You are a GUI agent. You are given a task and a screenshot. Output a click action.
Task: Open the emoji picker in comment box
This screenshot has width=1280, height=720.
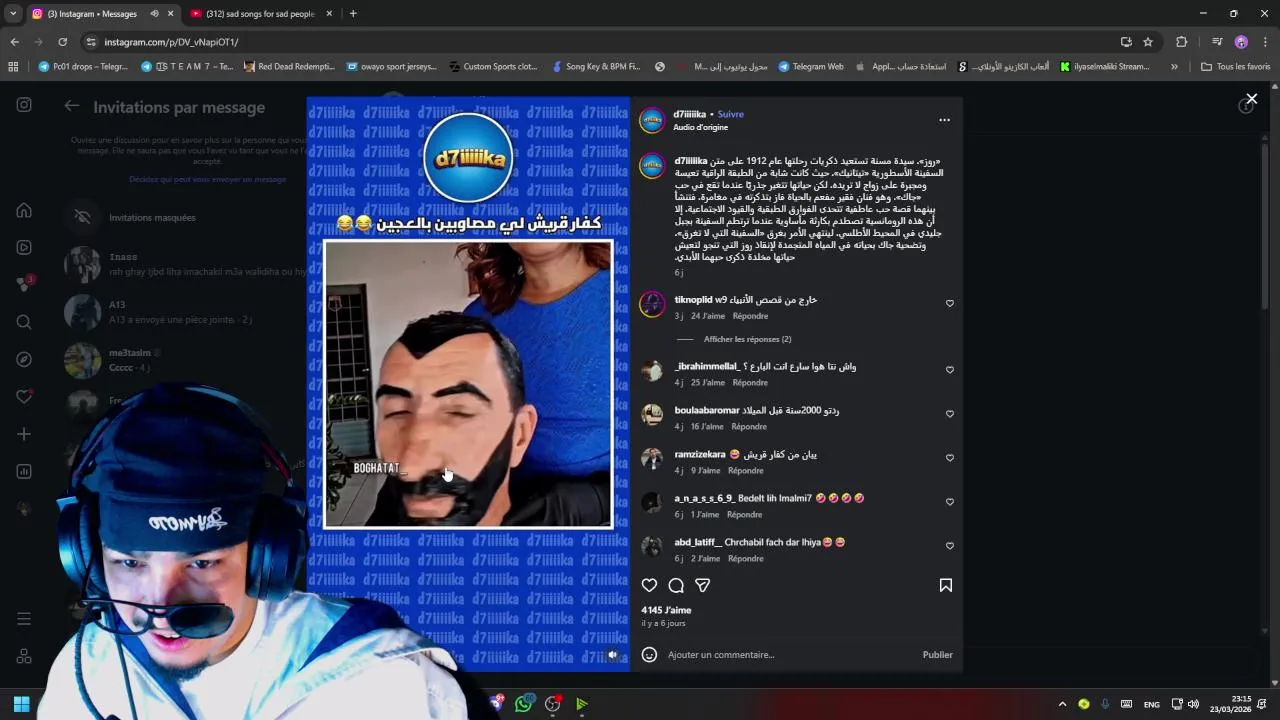[649, 654]
